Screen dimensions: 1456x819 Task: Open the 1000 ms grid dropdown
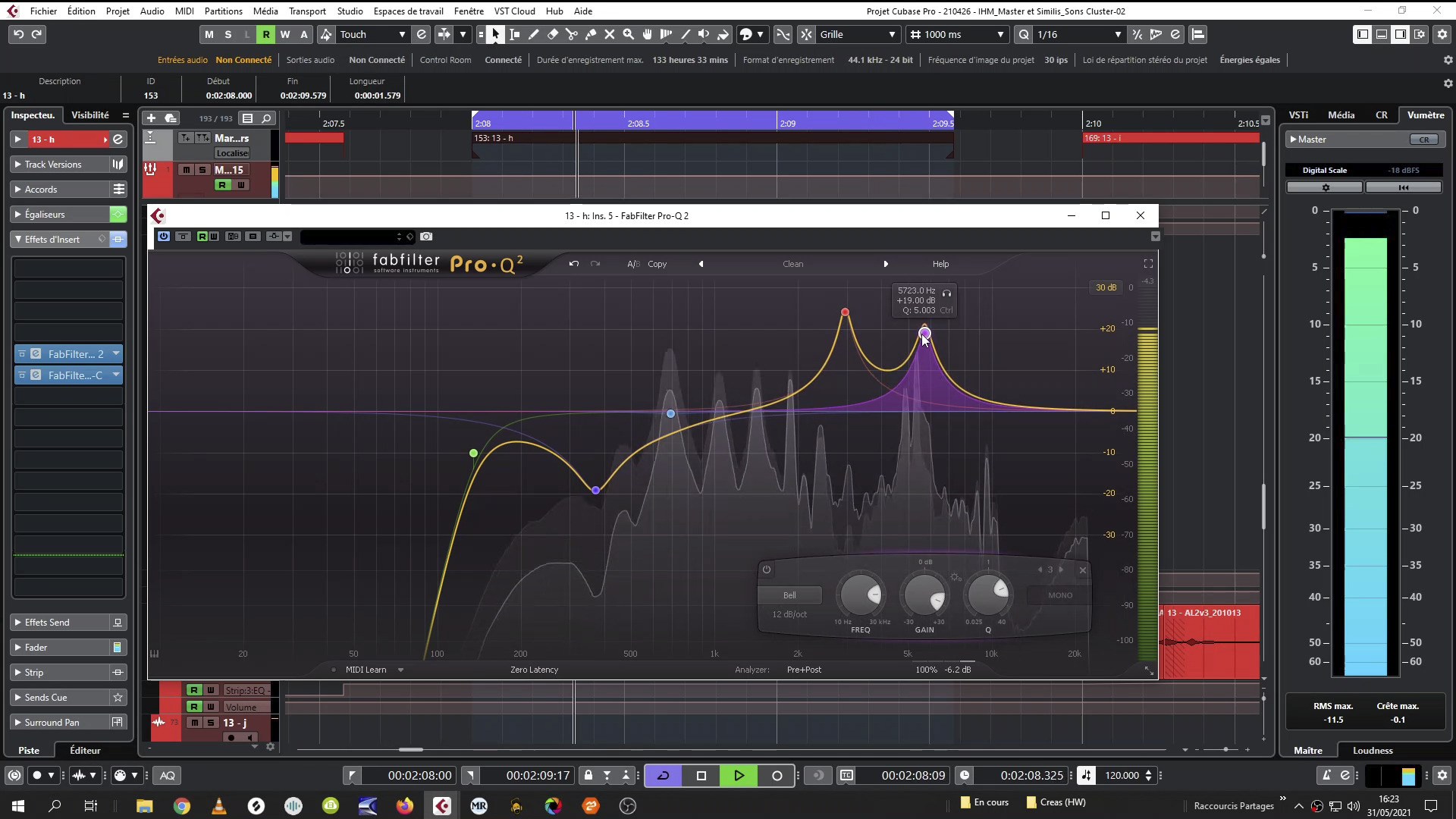click(959, 34)
